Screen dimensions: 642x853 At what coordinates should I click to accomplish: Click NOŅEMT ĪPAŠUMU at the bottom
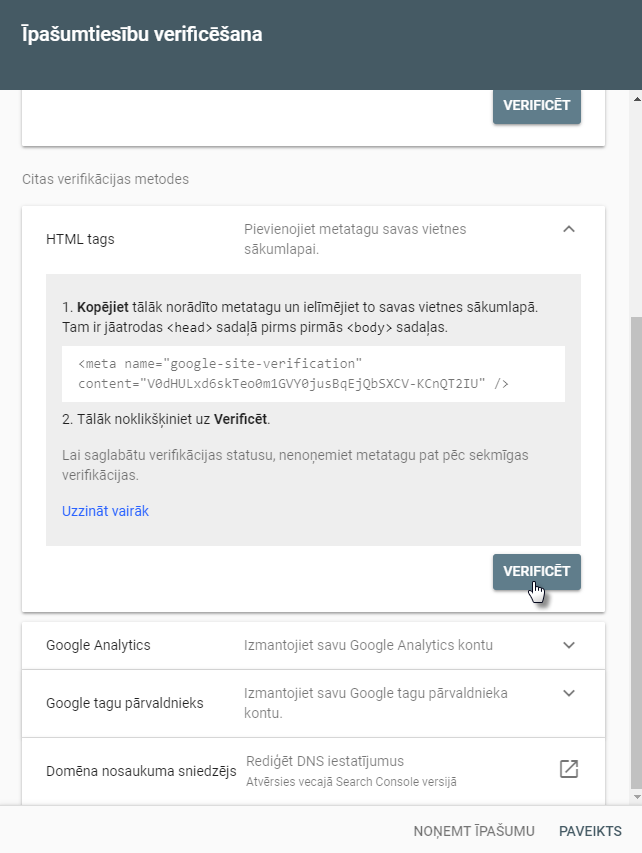click(x=474, y=831)
